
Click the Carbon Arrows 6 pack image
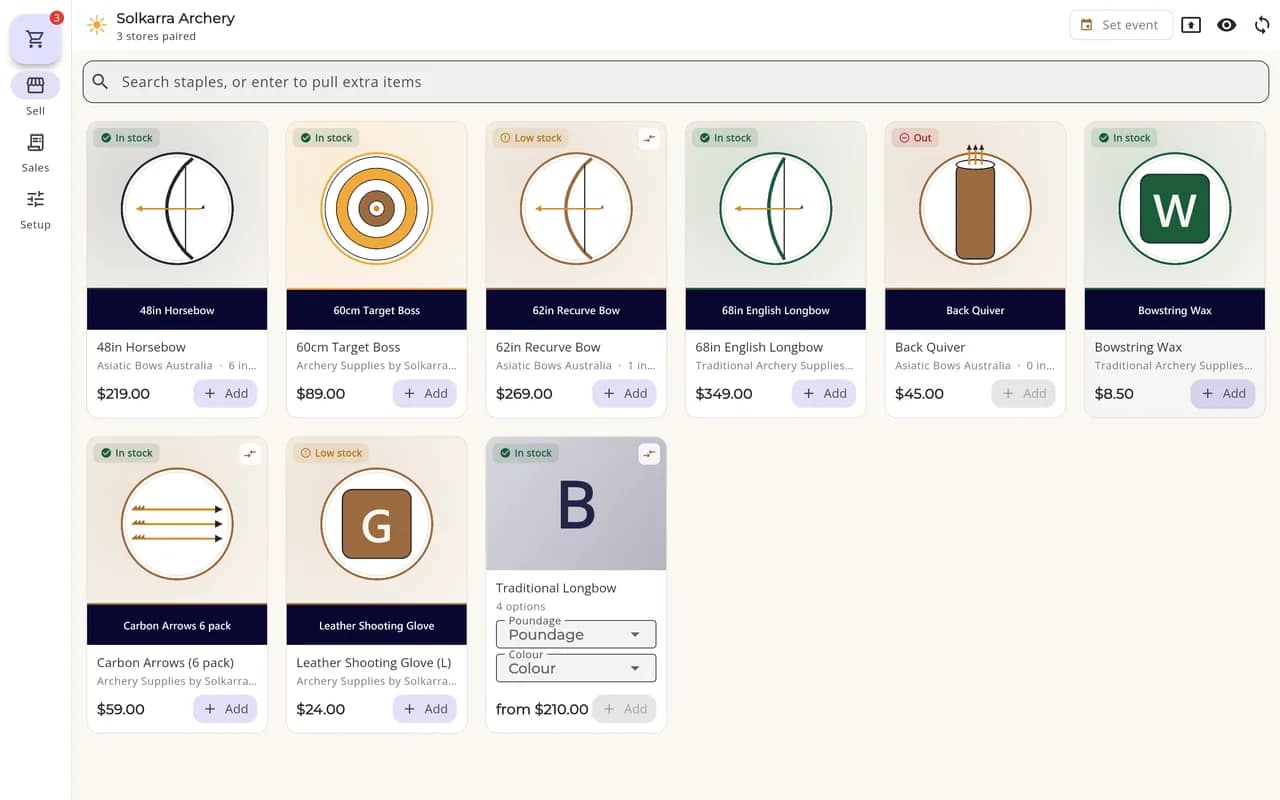coord(177,540)
